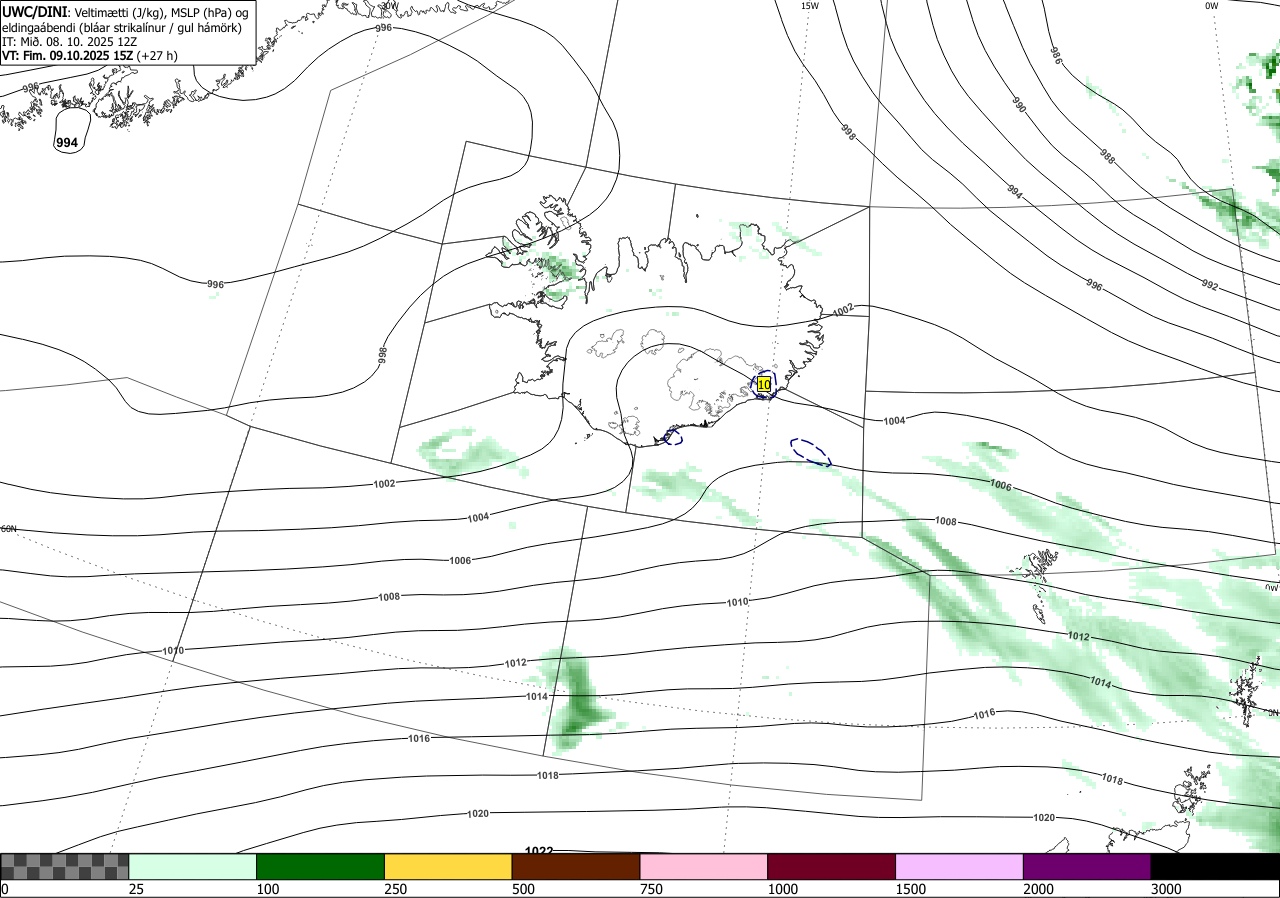
Task: Click the 15W longitude label
Action: pos(809,6)
